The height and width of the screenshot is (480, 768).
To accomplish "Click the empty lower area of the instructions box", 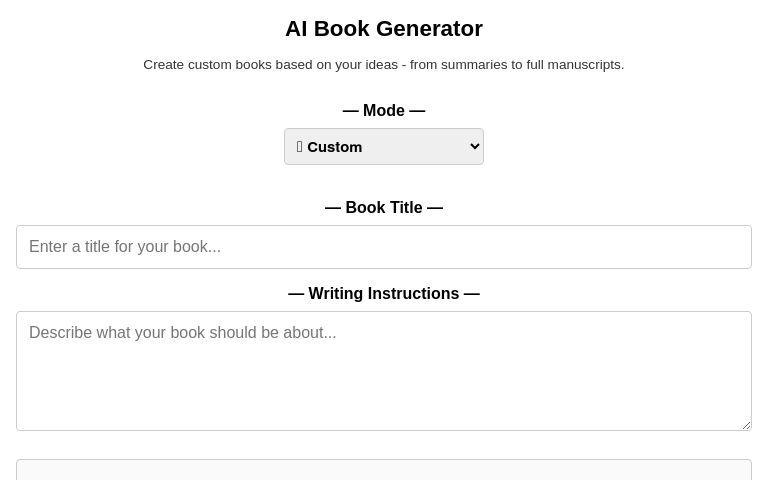I will point(384,400).
